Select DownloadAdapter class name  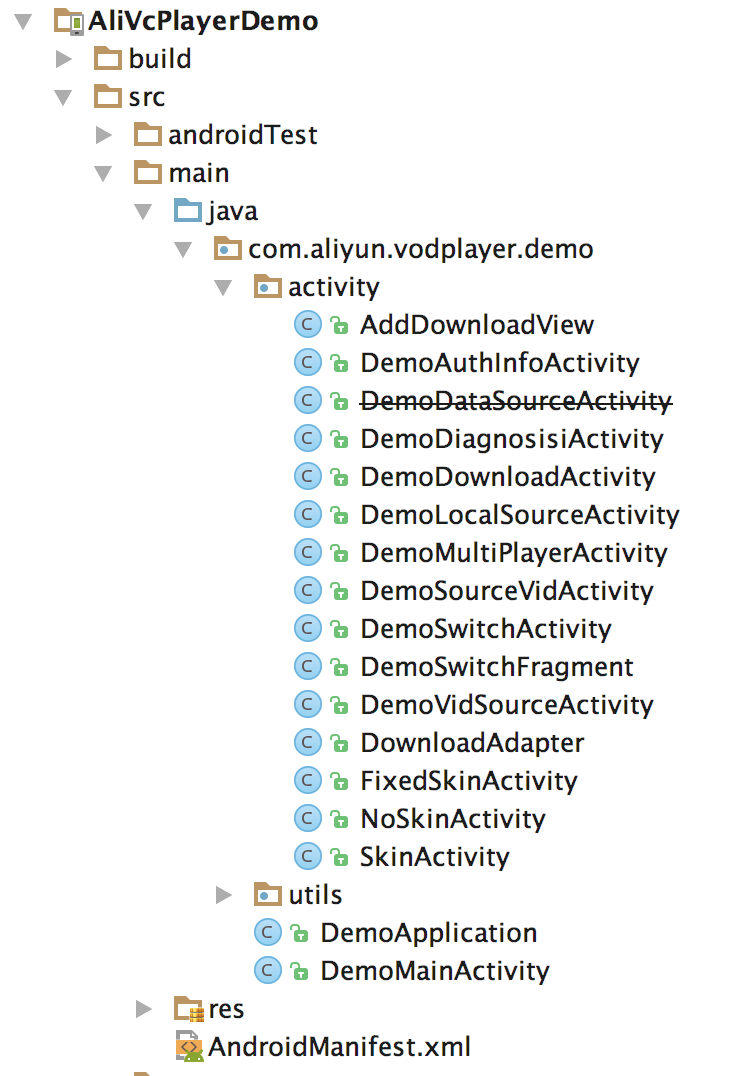click(x=472, y=743)
